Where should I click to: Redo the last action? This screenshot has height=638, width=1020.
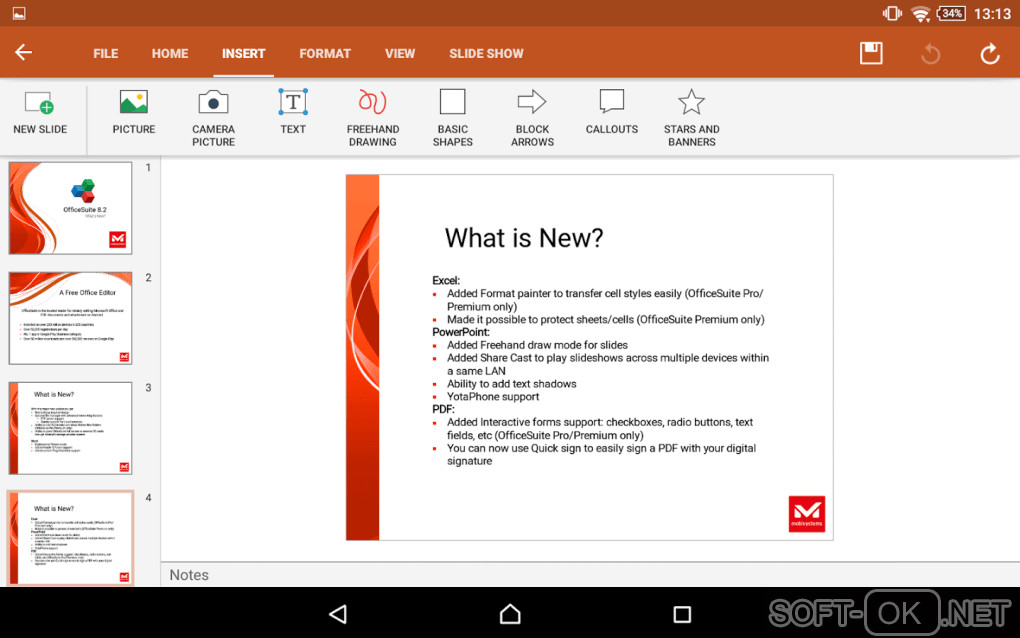coord(989,53)
